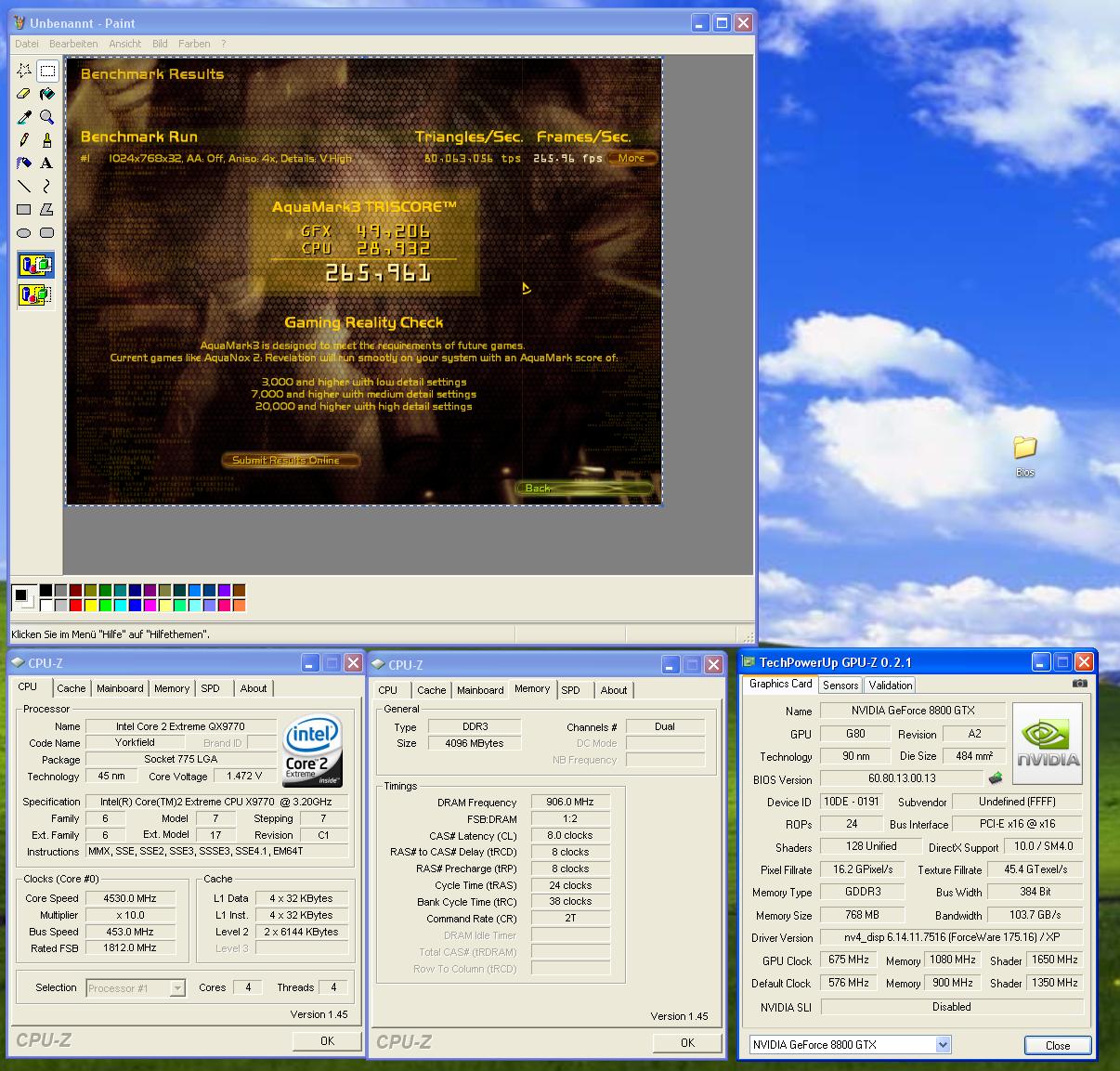
Task: Select the orange swatch in Paint palette
Action: (239, 606)
